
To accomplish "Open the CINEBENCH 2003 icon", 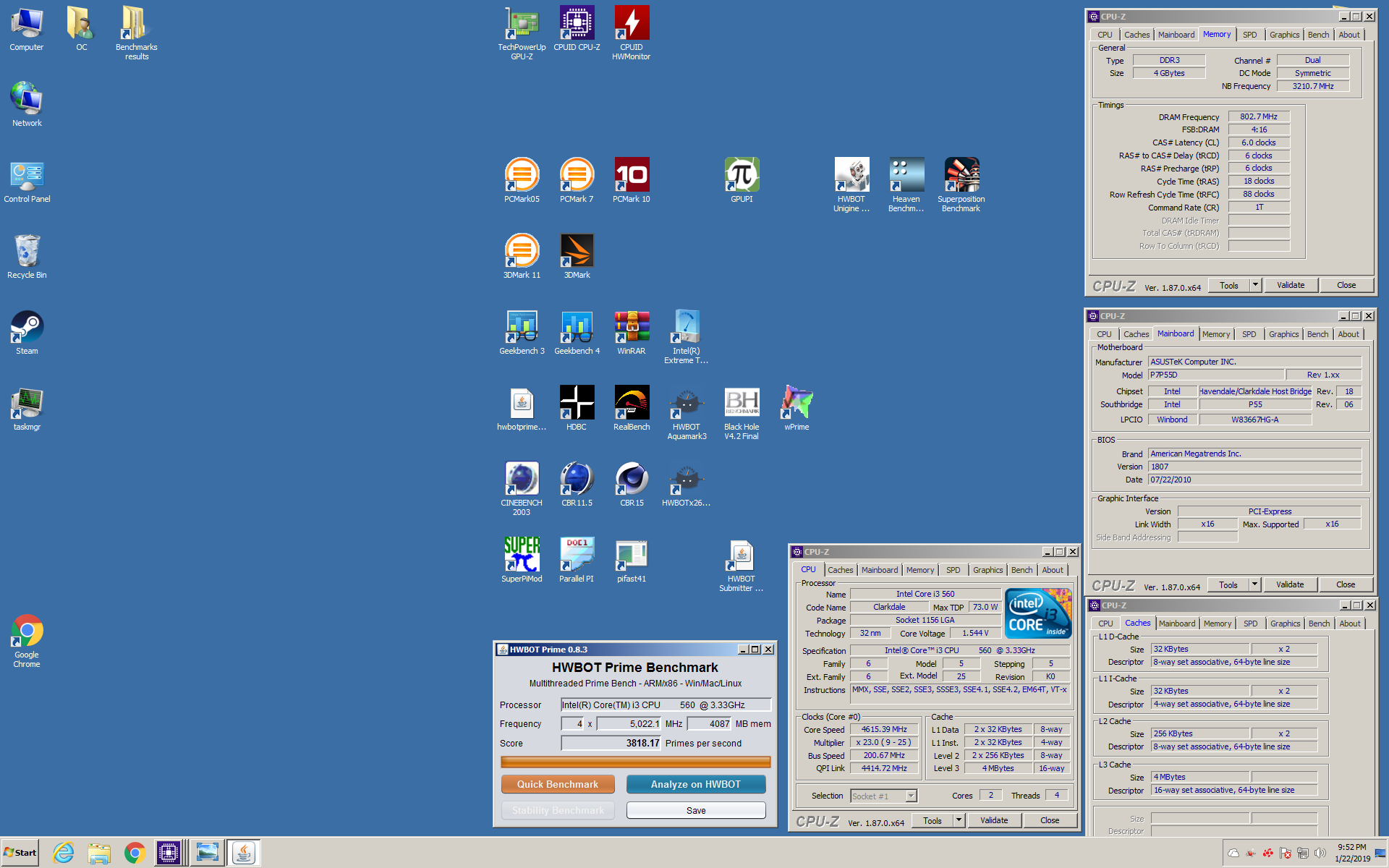I will click(x=522, y=489).
